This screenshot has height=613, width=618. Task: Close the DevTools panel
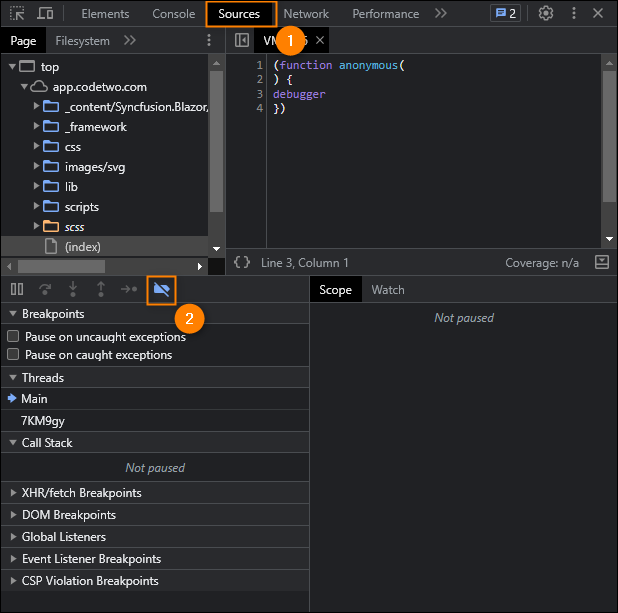(x=598, y=13)
